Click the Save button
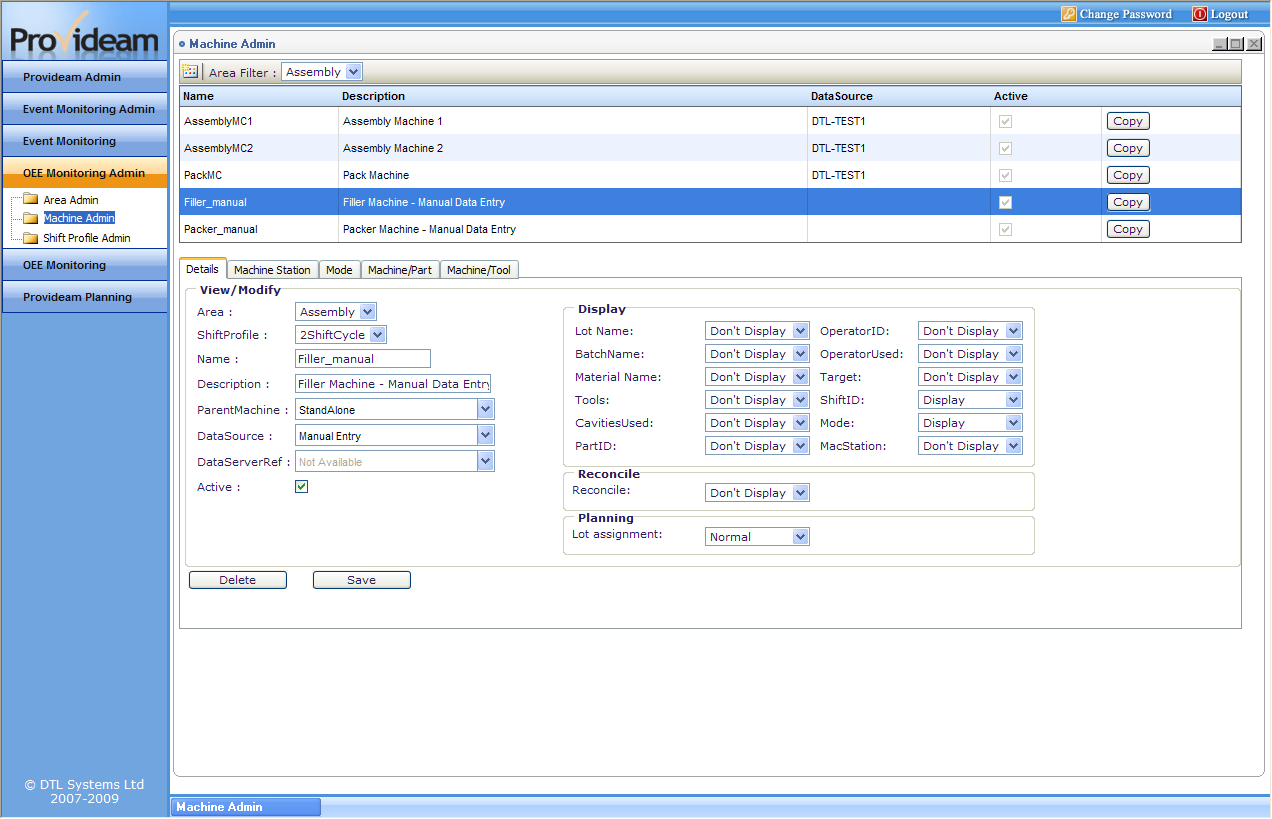This screenshot has height=819, width=1272. [362, 580]
